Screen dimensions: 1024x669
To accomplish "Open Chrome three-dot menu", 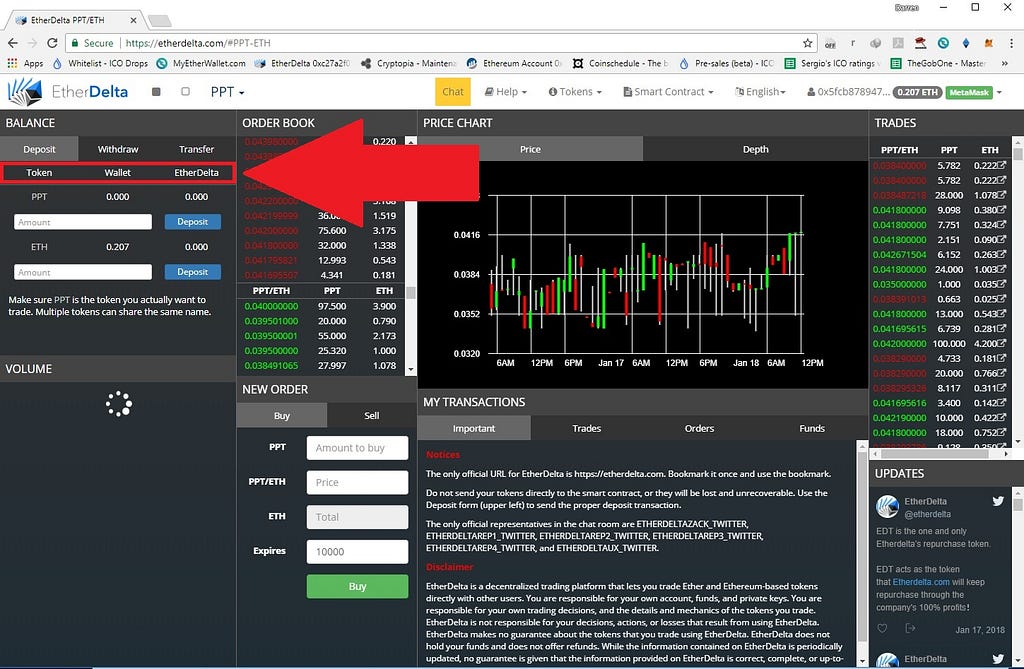I will click(1012, 43).
